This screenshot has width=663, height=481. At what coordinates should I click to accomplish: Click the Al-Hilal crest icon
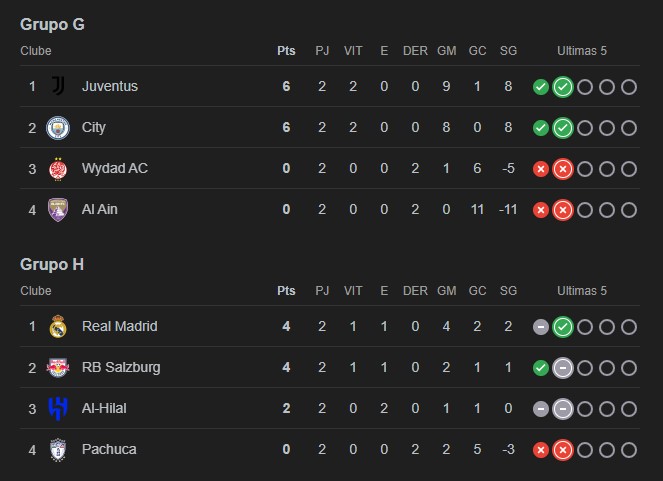[x=58, y=408]
